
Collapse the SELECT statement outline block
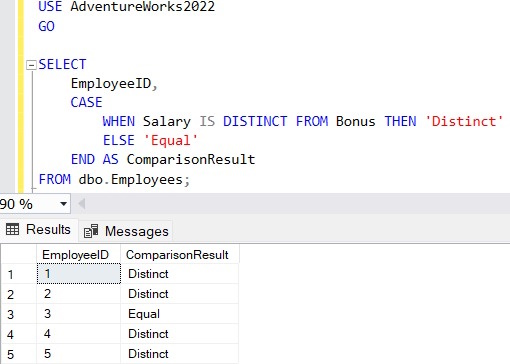(x=31, y=65)
